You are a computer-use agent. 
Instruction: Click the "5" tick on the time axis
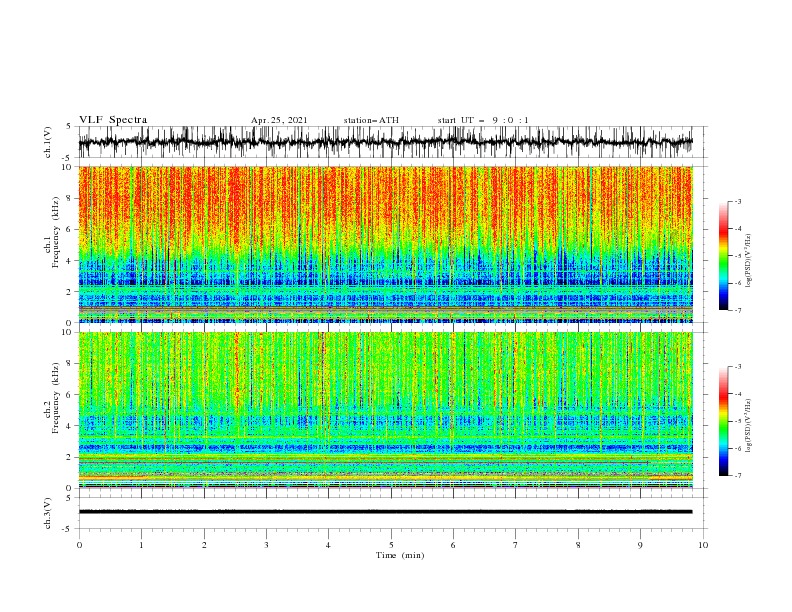pos(391,545)
